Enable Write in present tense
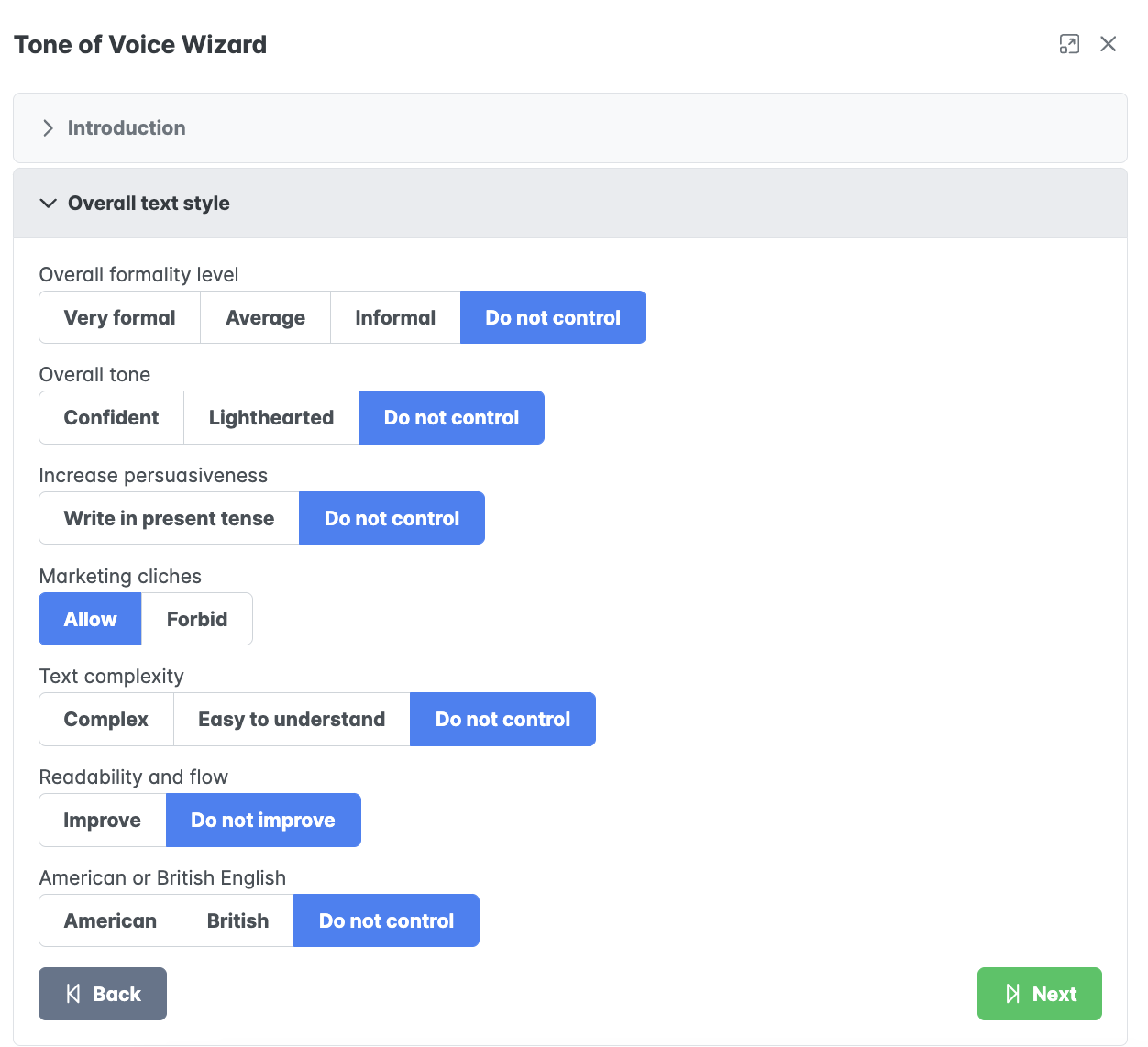 [169, 519]
